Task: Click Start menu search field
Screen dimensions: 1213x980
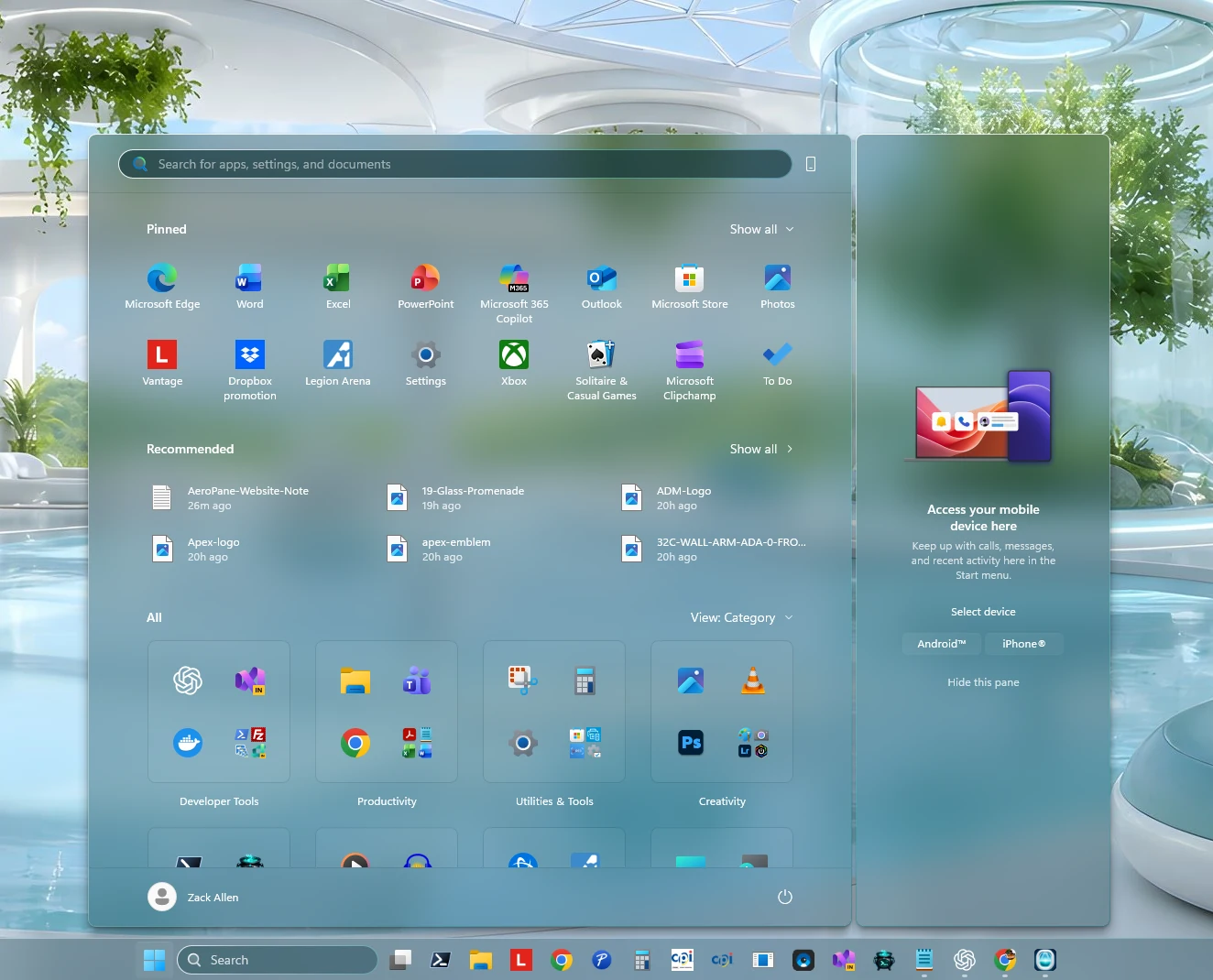Action: coord(455,164)
